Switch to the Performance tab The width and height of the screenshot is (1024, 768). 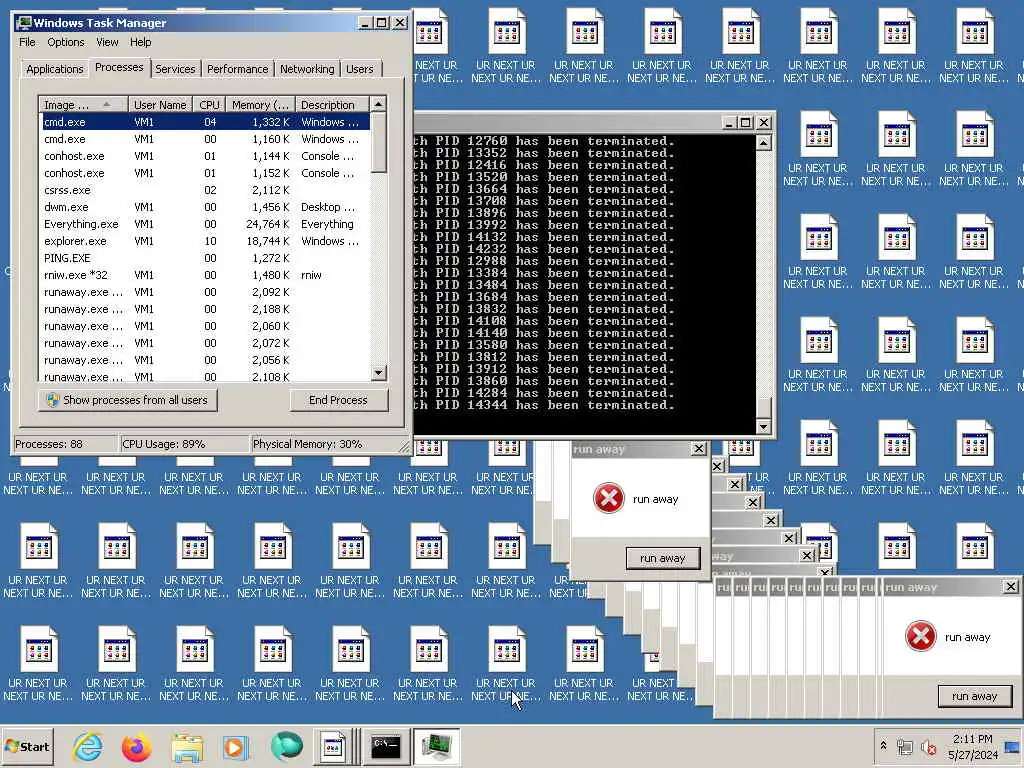point(238,69)
